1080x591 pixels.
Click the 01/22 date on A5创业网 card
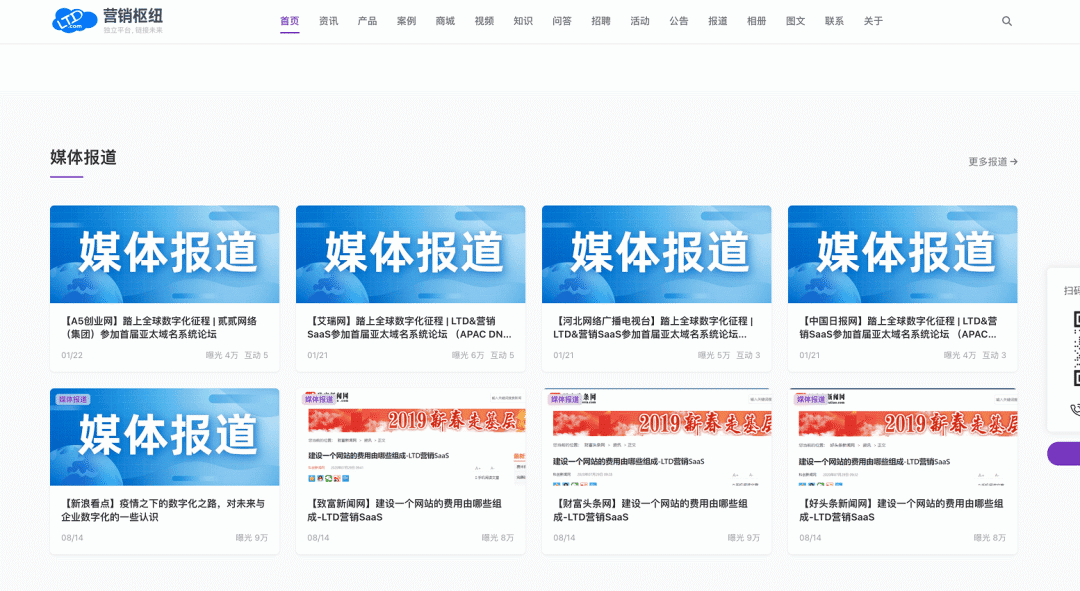[72, 355]
